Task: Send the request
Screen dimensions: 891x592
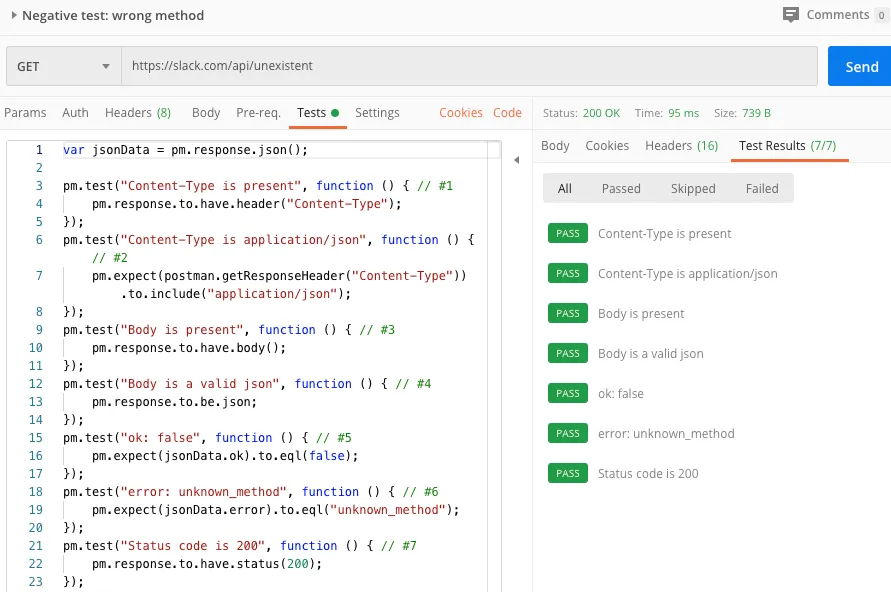Action: pos(861,66)
